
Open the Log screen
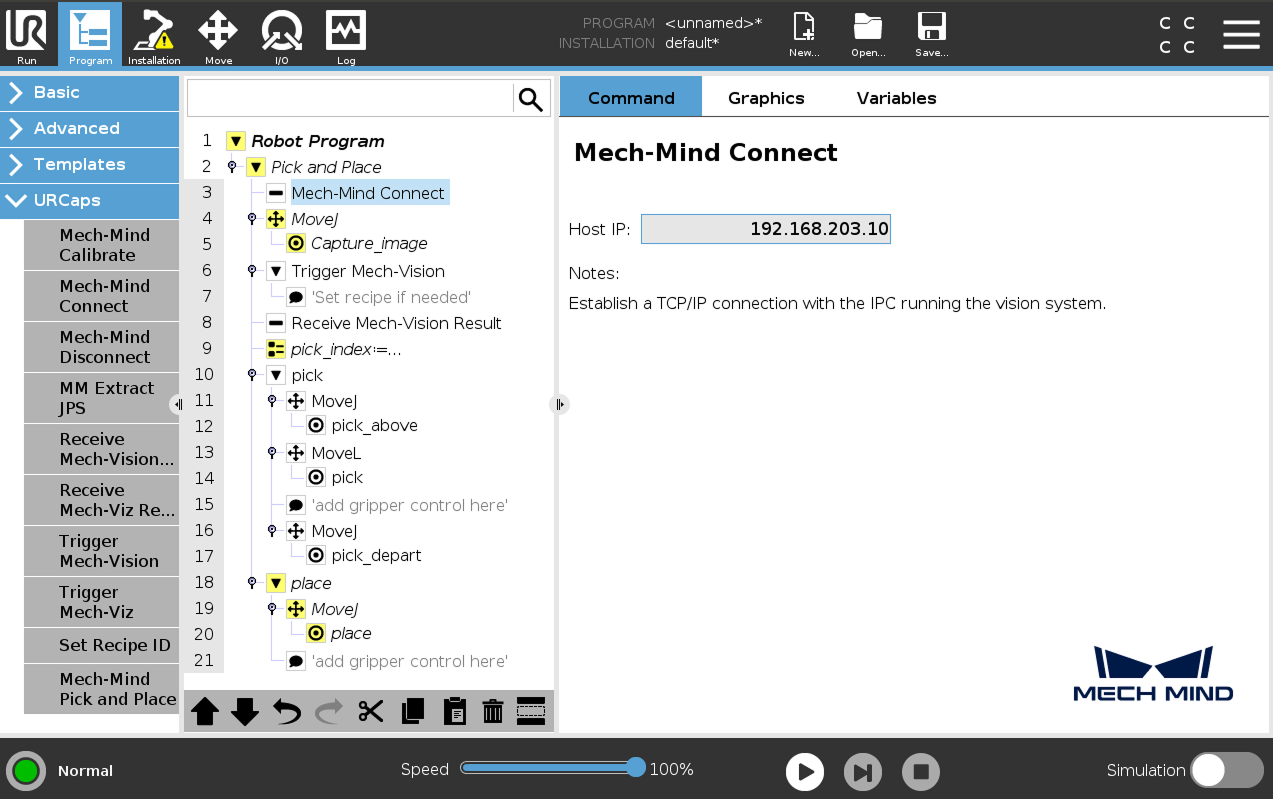tap(345, 35)
